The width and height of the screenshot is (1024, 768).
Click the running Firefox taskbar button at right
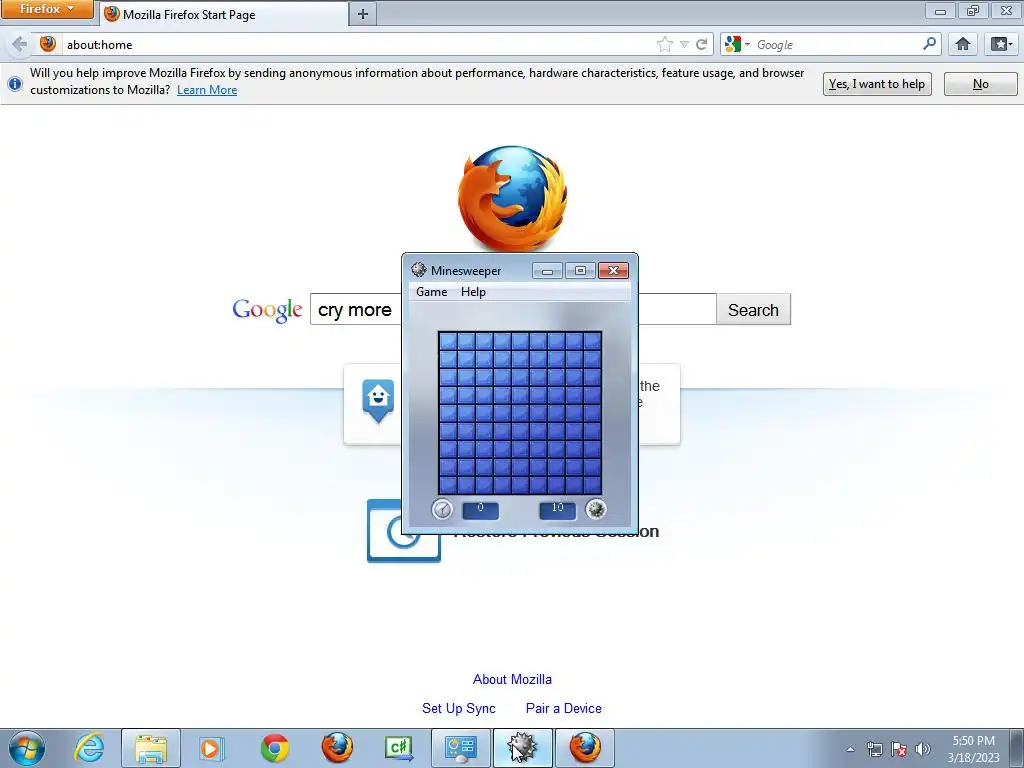coord(584,748)
